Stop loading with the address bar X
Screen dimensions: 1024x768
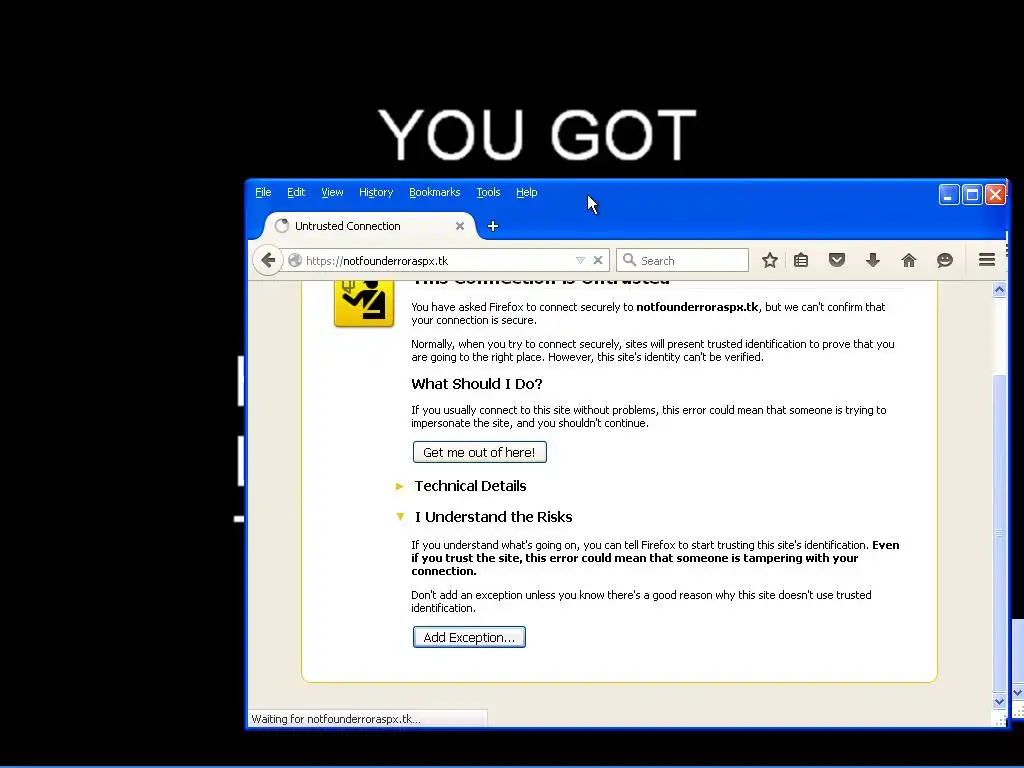click(598, 260)
